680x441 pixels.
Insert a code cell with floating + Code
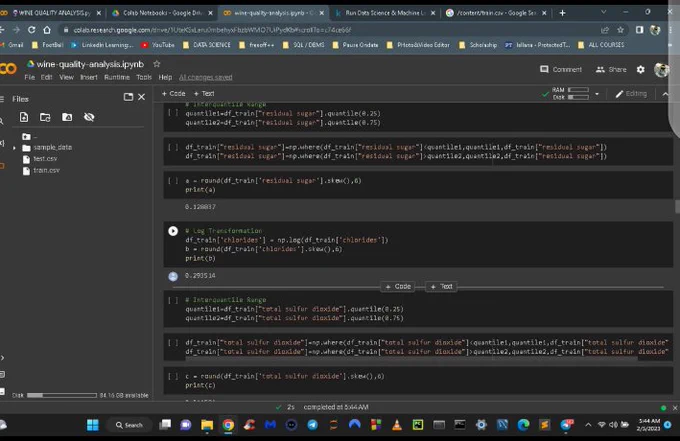(x=398, y=287)
